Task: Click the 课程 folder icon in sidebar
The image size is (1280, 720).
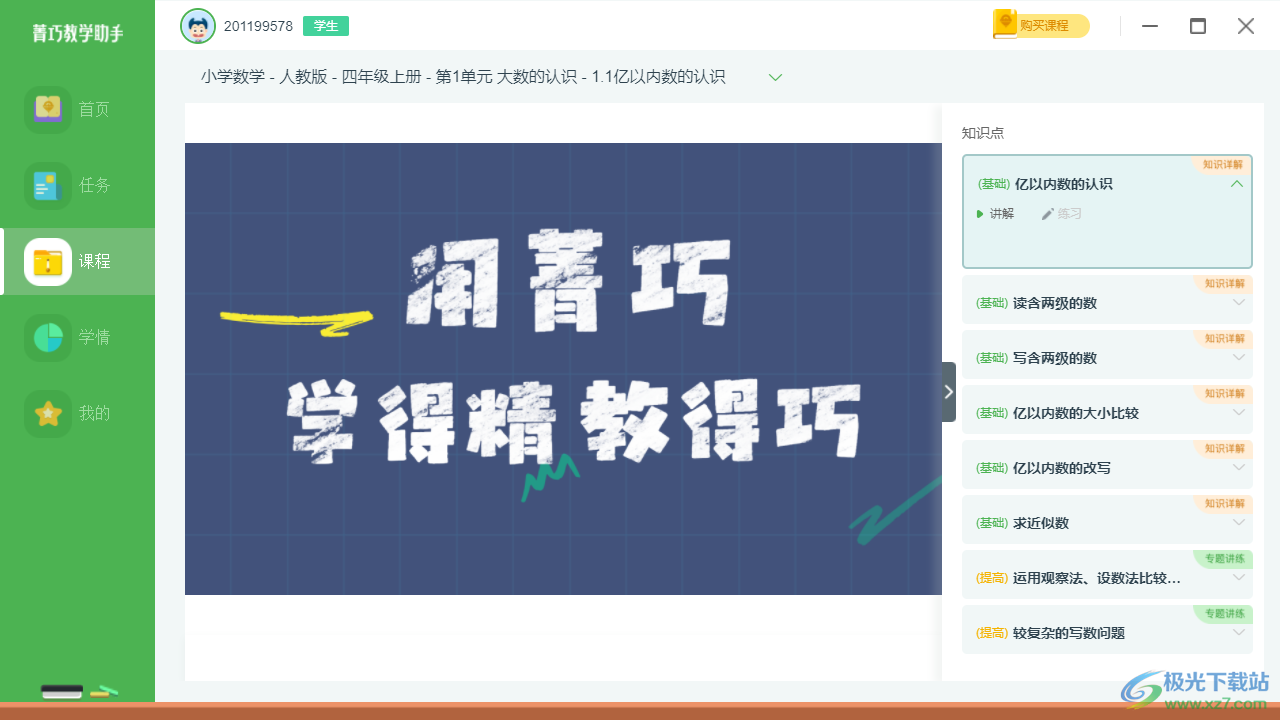Action: point(48,261)
